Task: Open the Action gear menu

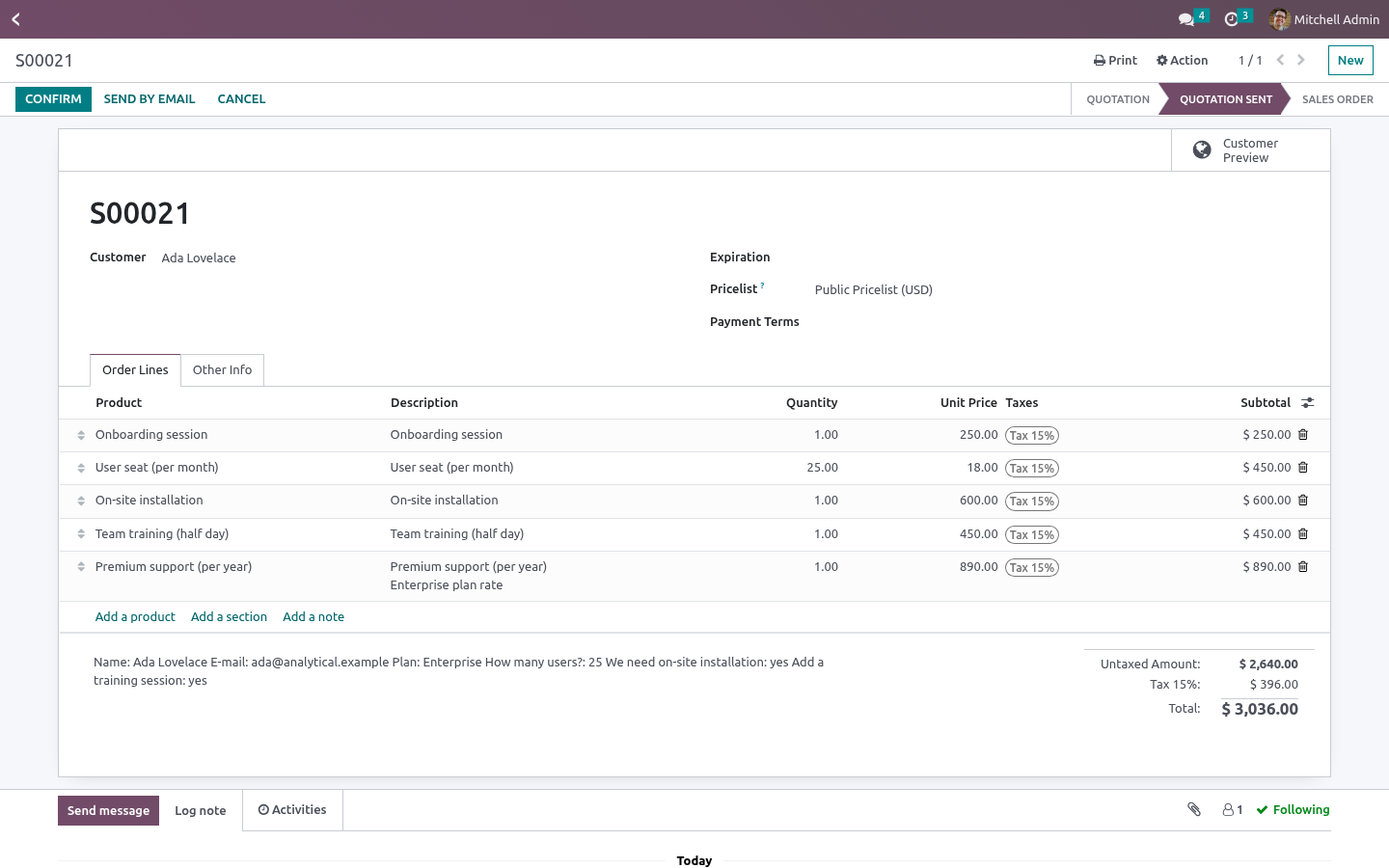Action: click(x=1182, y=61)
